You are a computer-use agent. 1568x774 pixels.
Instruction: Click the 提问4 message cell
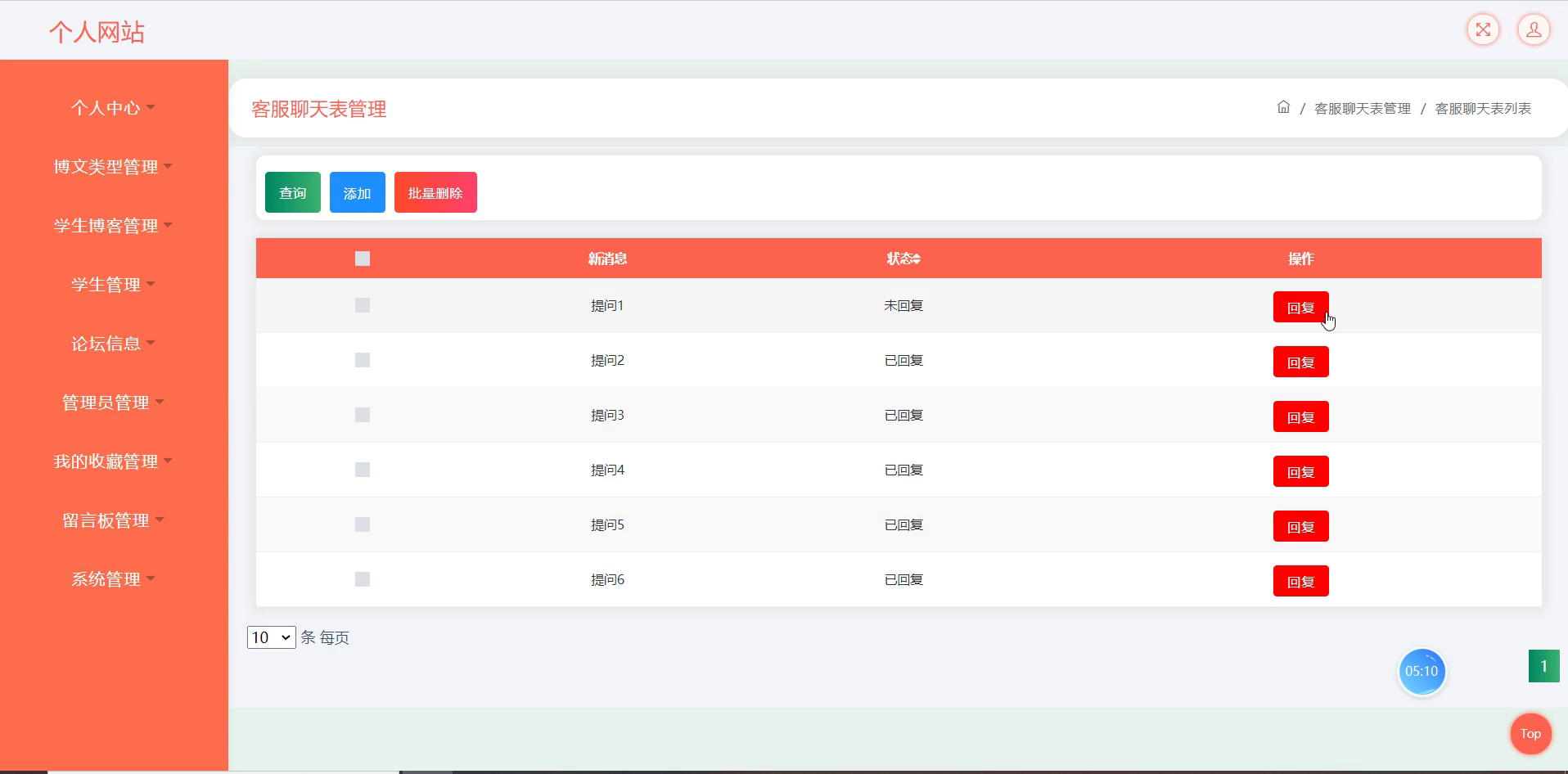[607, 470]
